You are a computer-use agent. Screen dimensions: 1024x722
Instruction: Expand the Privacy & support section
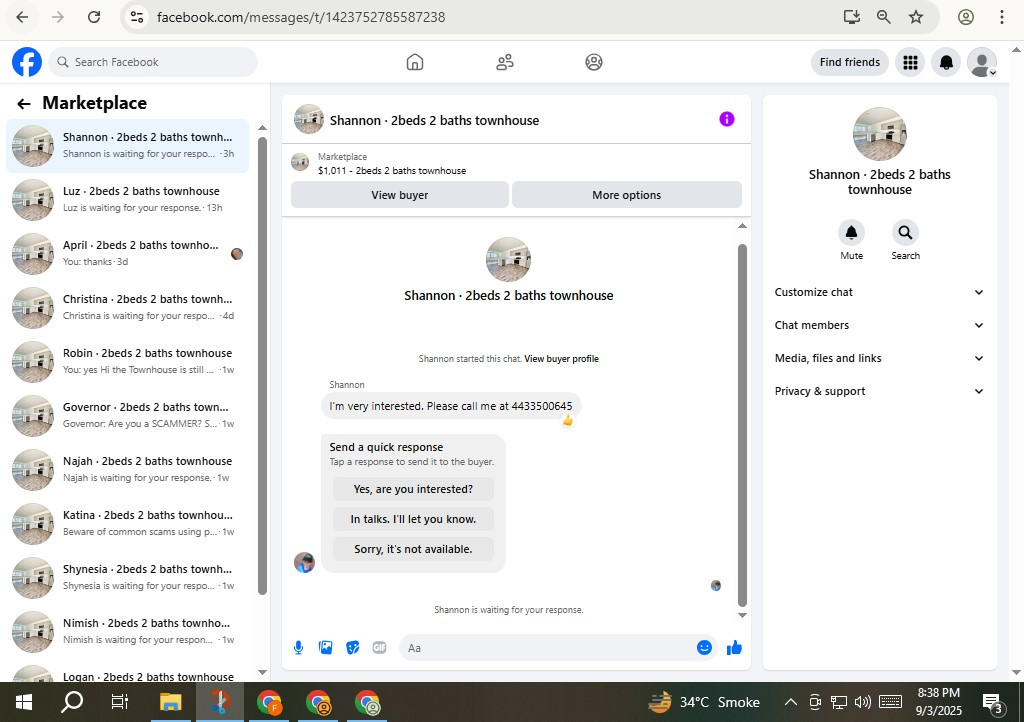[x=879, y=391]
